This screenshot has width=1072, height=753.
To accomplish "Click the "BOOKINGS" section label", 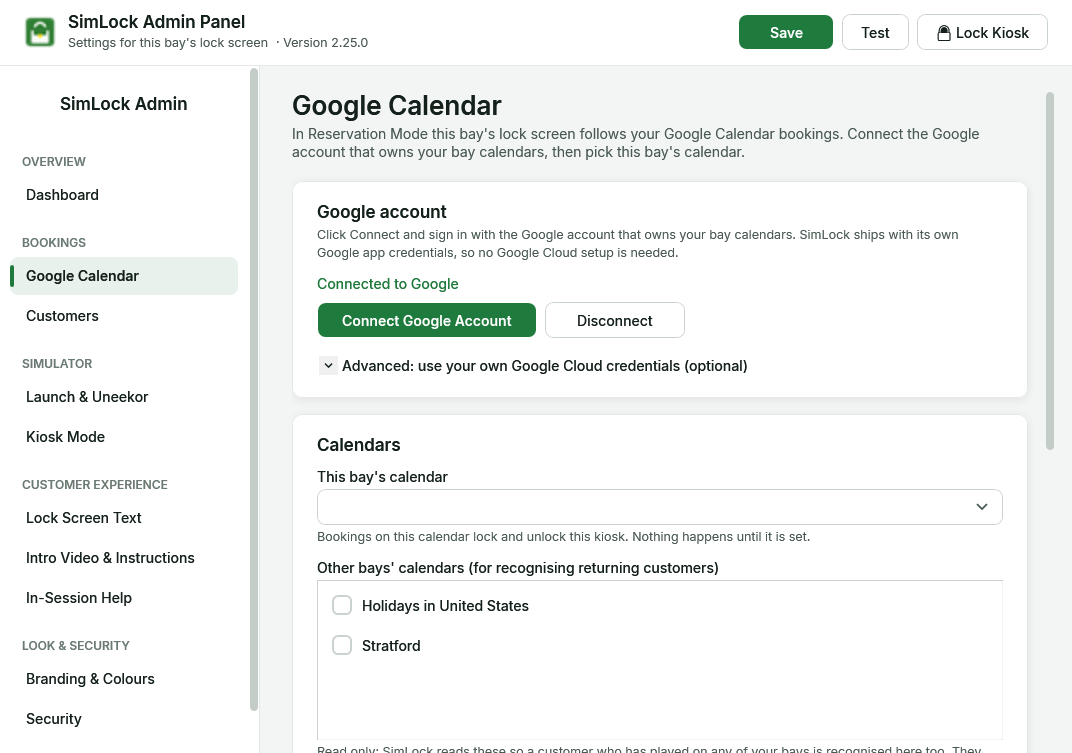I will tap(54, 243).
